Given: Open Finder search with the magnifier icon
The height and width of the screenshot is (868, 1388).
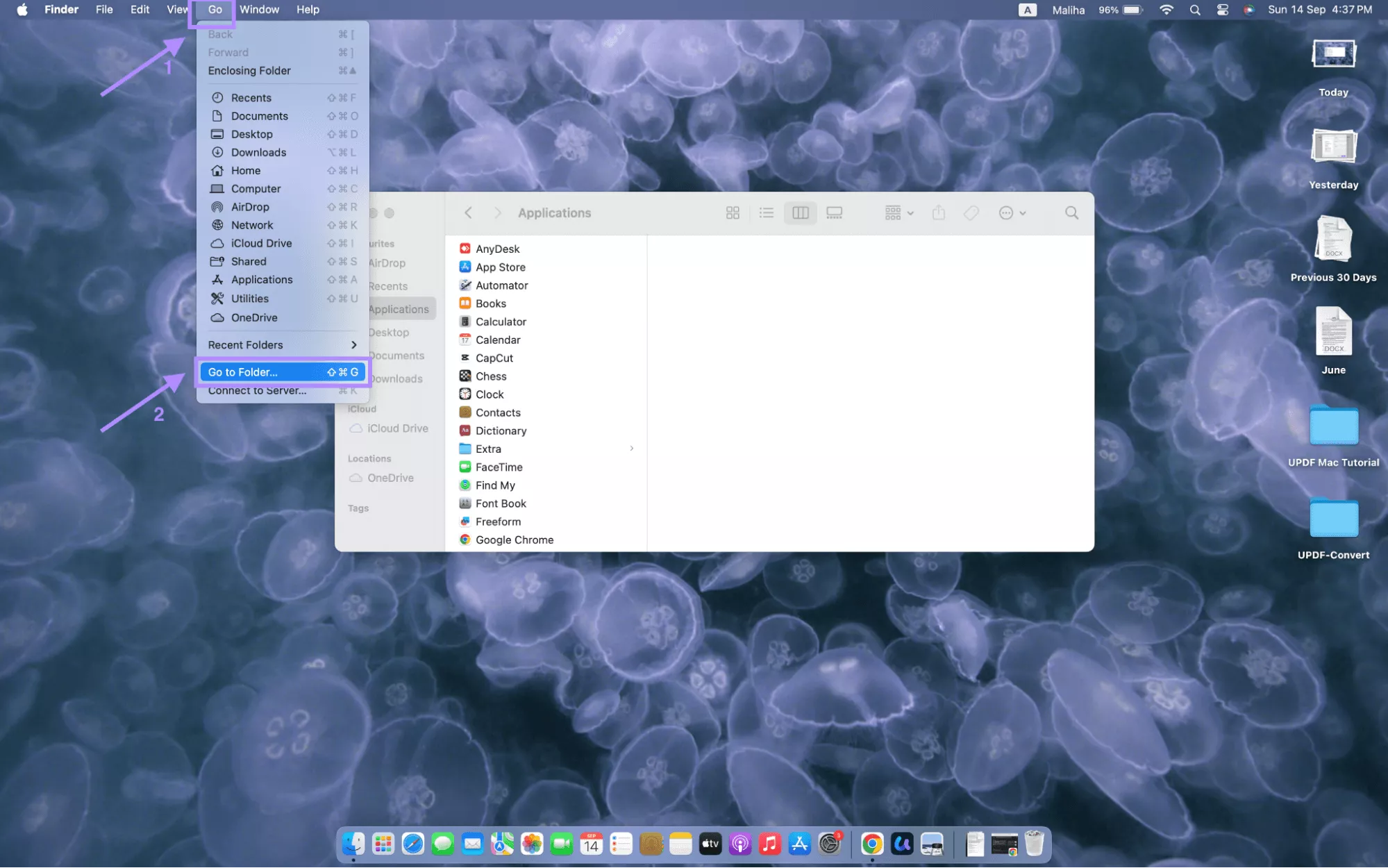Looking at the screenshot, I should [x=1071, y=212].
